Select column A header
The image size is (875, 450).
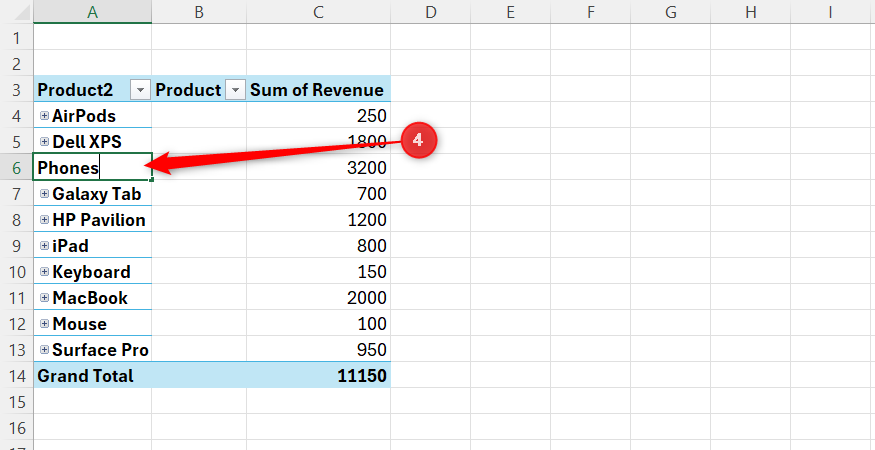tap(93, 12)
